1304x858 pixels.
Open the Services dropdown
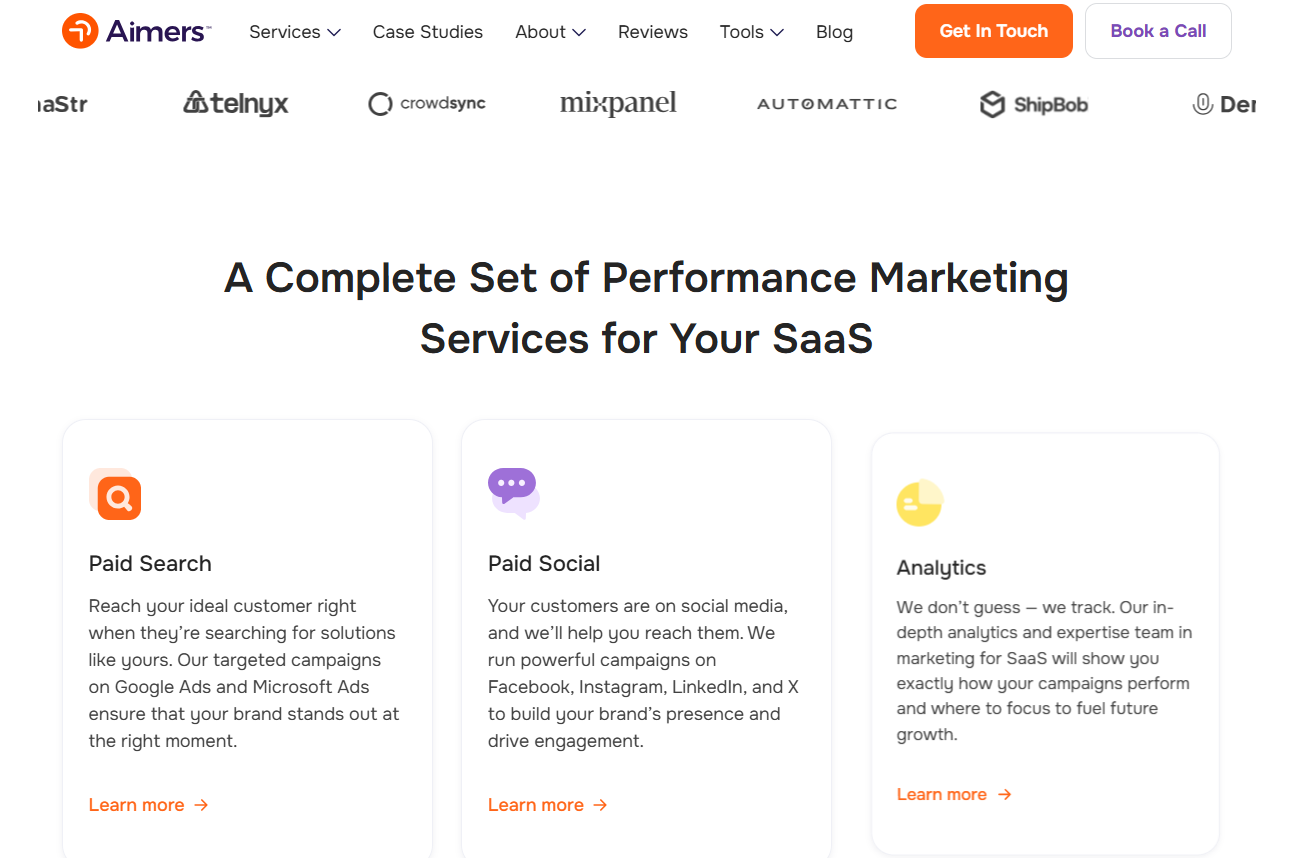[x=294, y=31]
